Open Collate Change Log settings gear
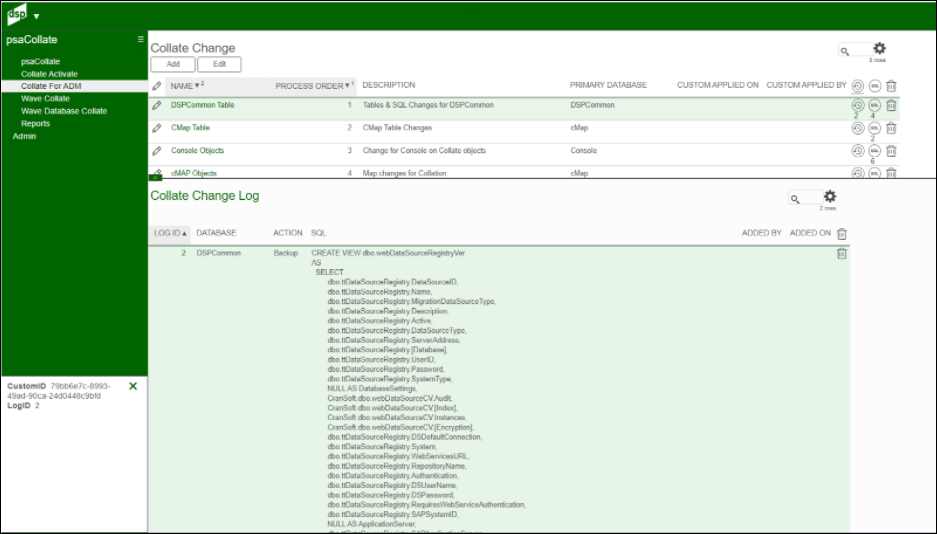Viewport: 937px width, 534px height. pyautogui.click(x=830, y=197)
